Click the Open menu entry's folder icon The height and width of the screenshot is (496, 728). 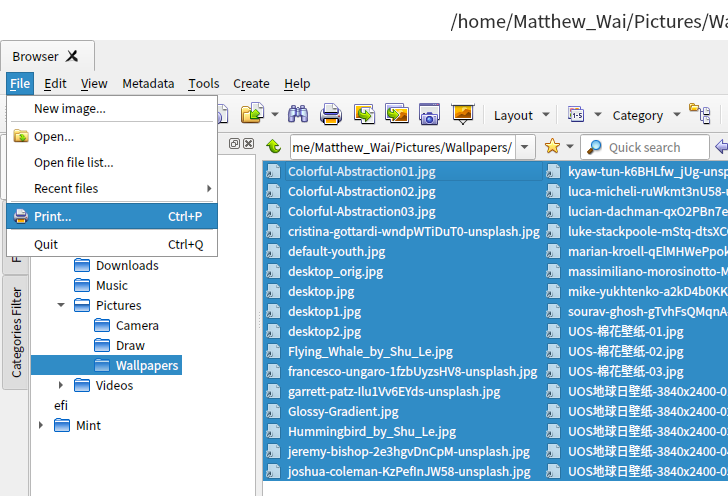coord(21,136)
